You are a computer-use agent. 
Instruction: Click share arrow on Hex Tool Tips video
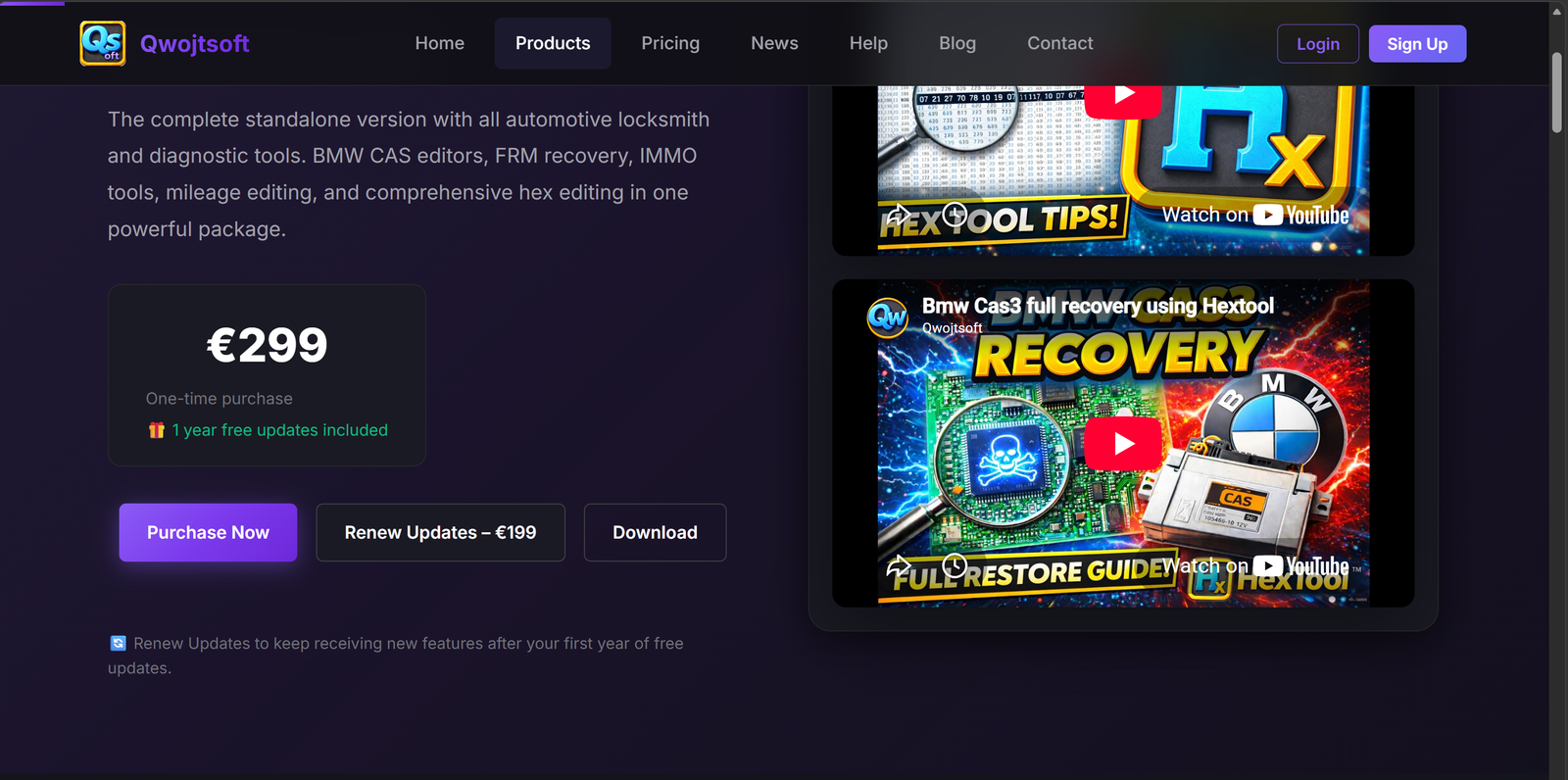[x=898, y=215]
